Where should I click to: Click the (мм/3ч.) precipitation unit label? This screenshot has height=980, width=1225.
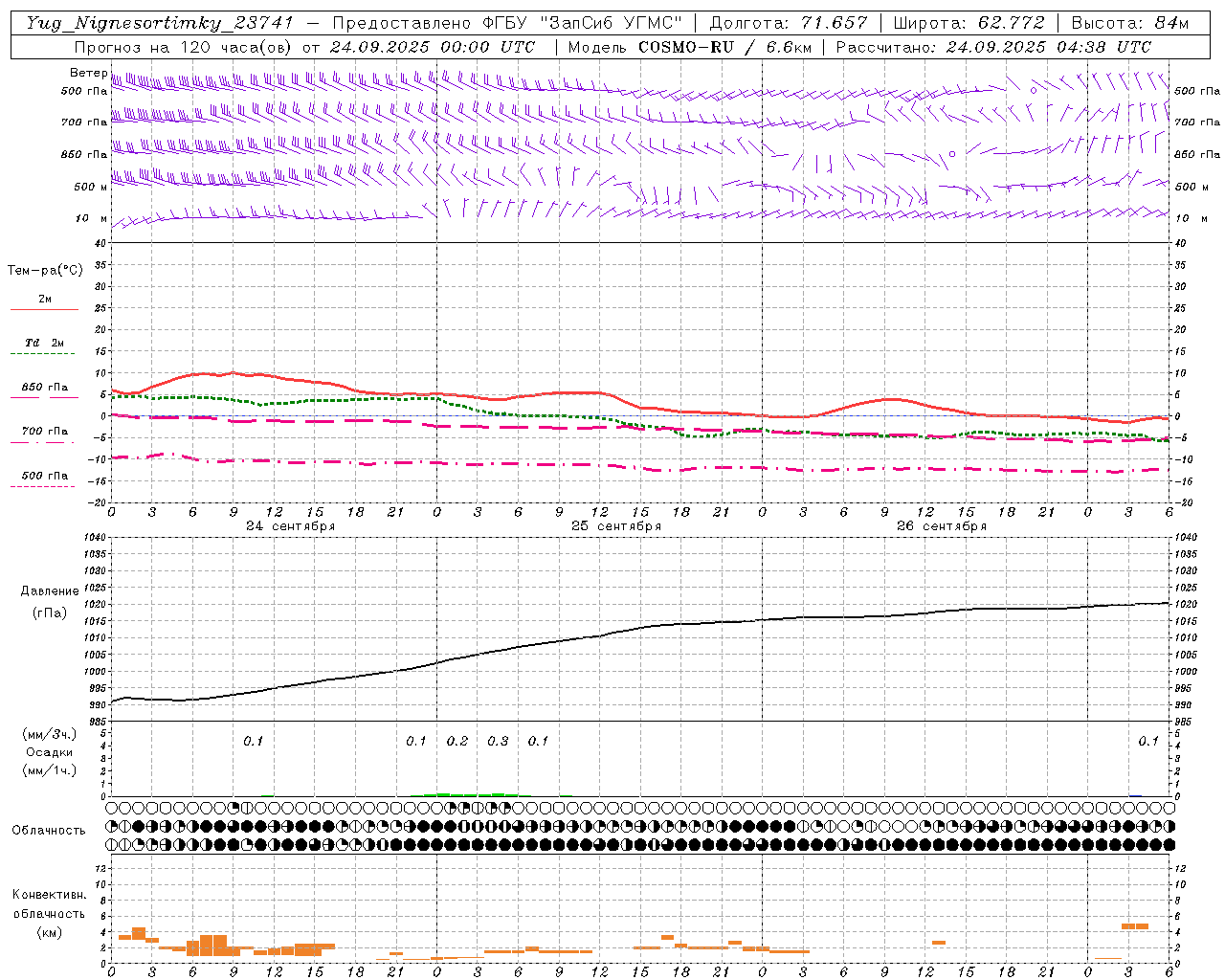[x=50, y=735]
